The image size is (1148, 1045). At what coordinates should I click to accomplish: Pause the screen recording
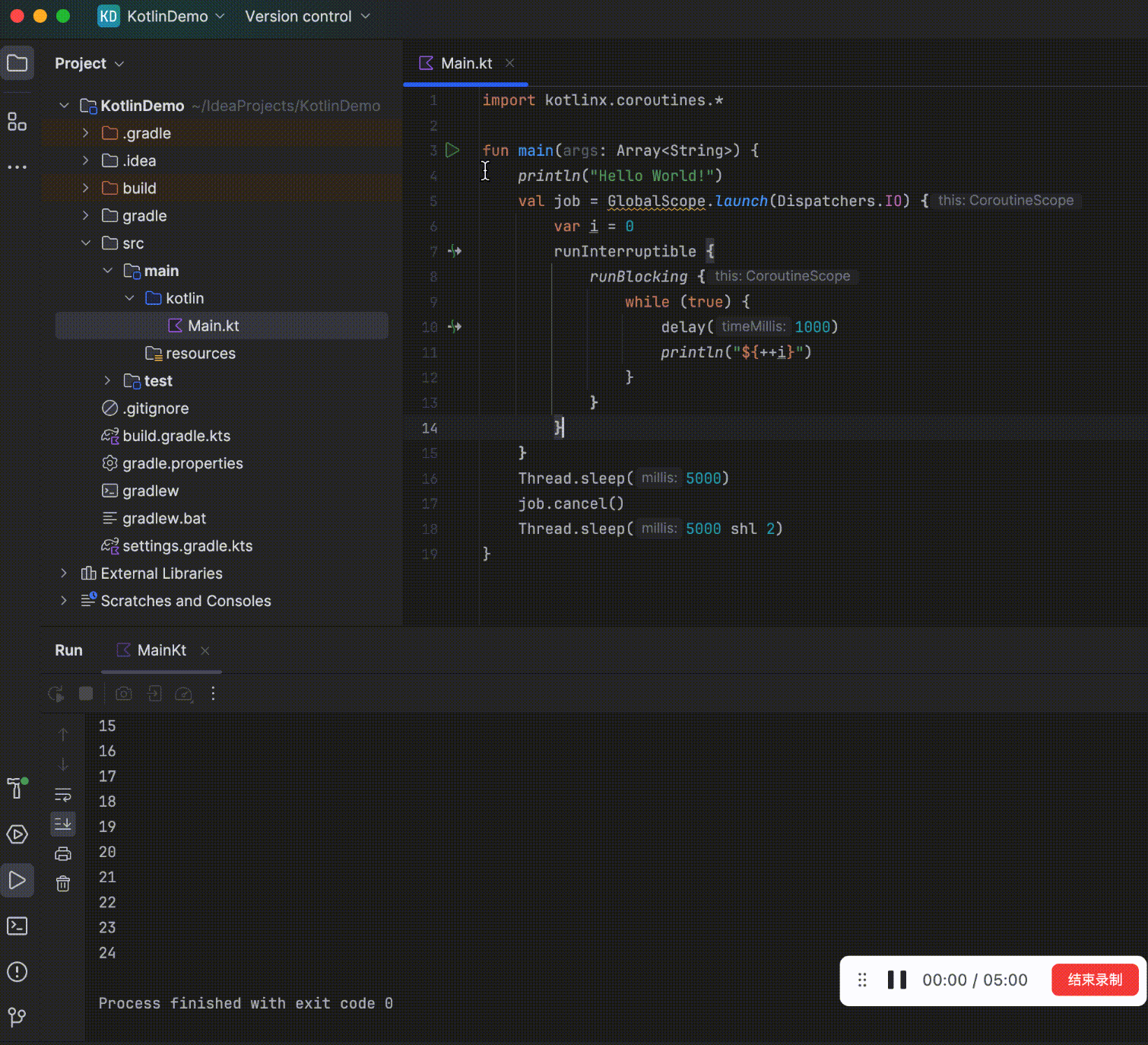[x=897, y=980]
